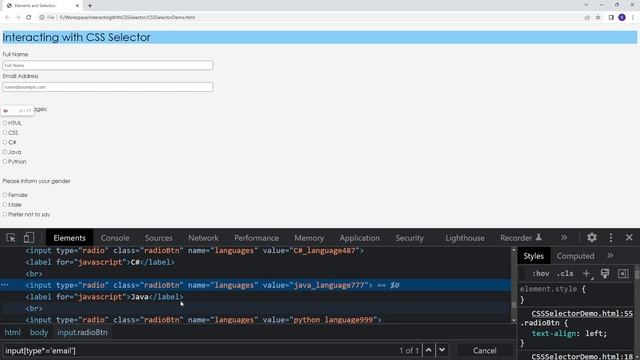Close the DevTools panel
This screenshot has height=360, width=640.
(x=629, y=238)
